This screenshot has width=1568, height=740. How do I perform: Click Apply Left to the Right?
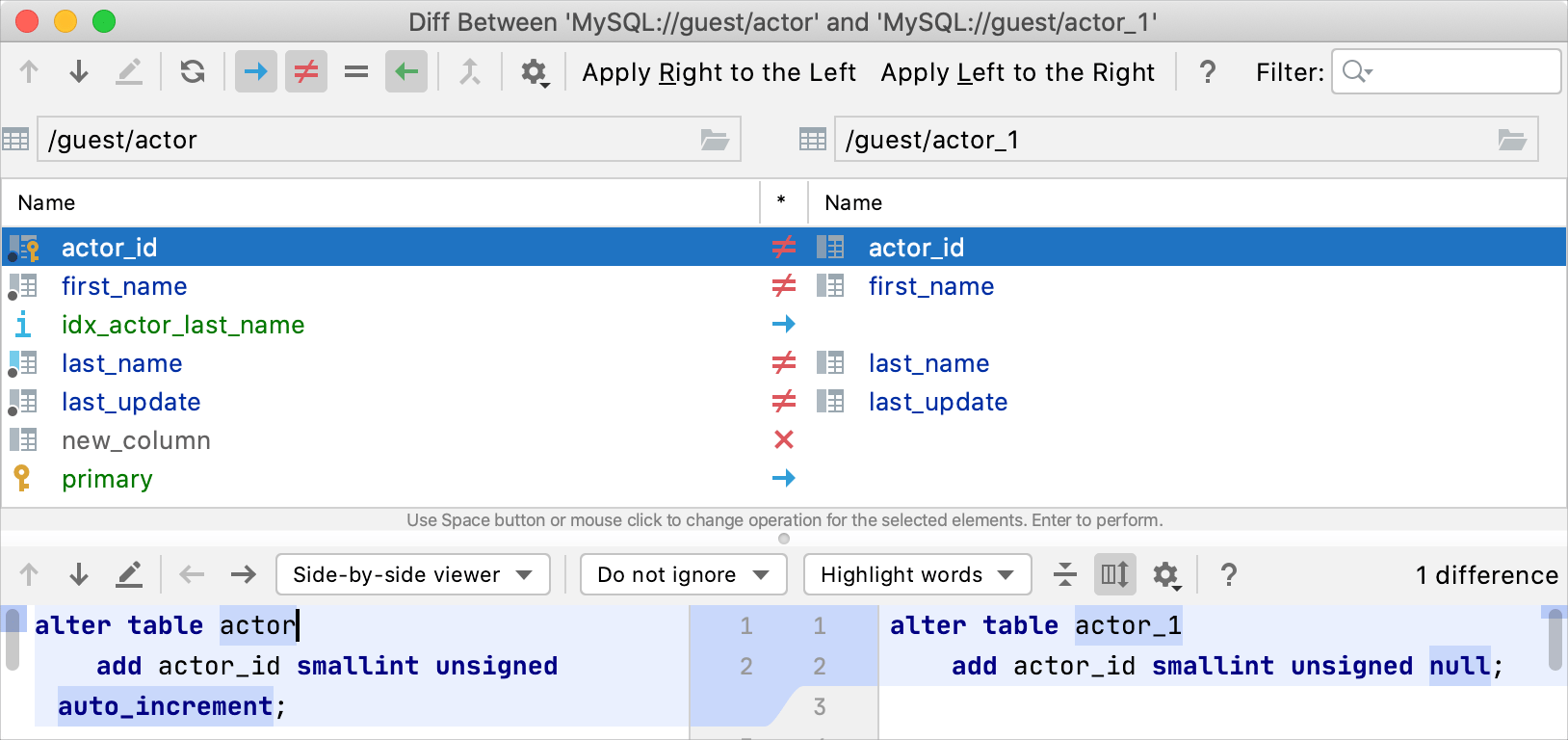(x=1017, y=72)
